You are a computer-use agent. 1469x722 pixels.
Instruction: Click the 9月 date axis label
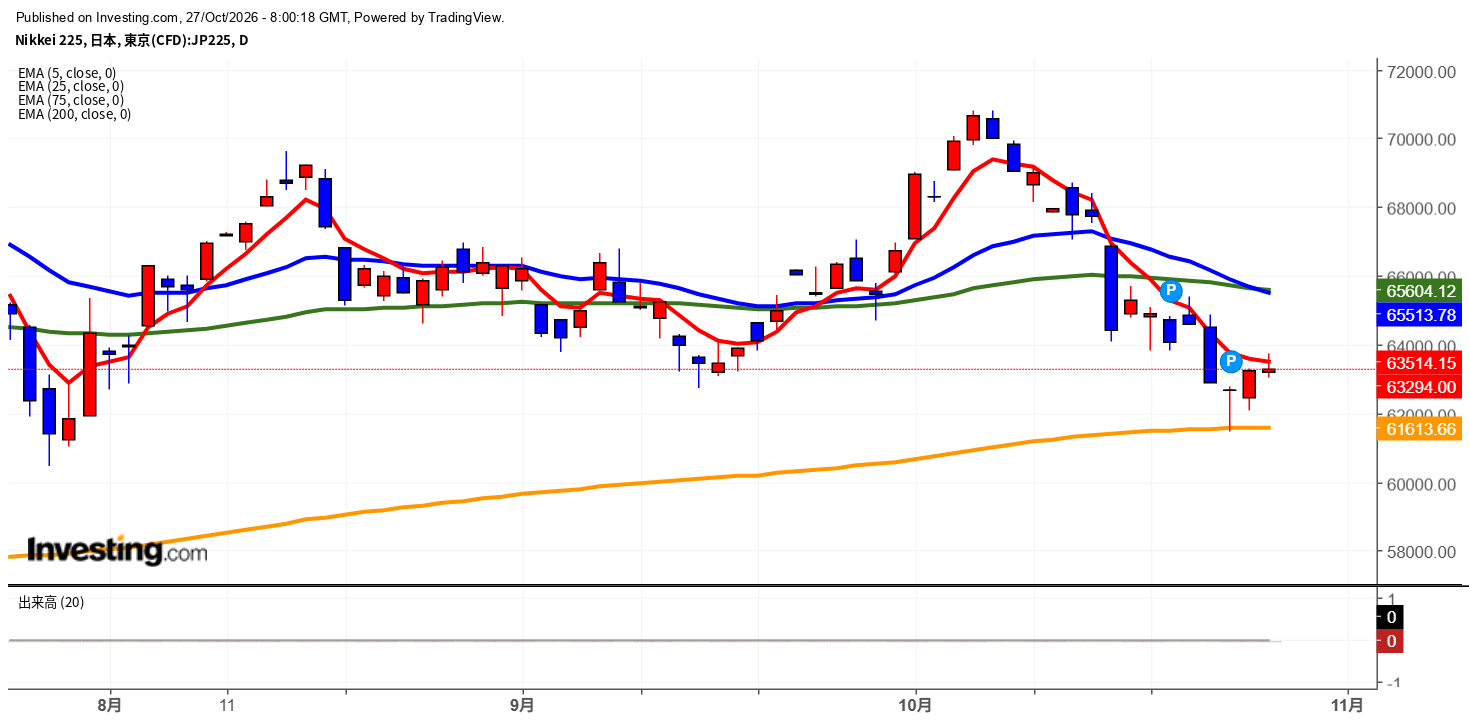(x=522, y=704)
